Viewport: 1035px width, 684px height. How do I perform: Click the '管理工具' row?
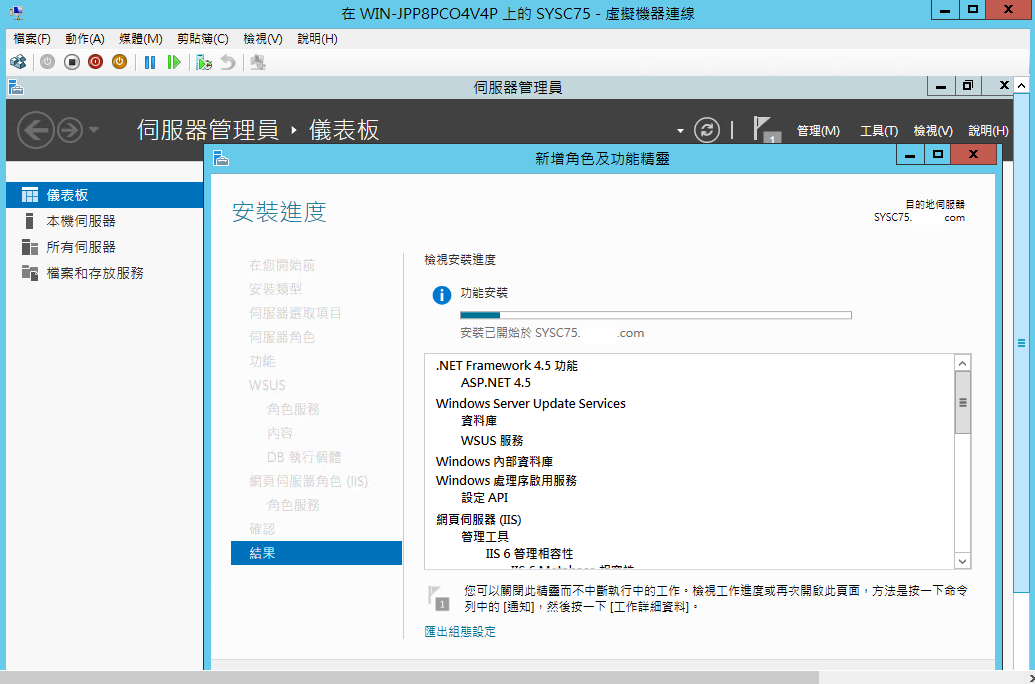(484, 537)
